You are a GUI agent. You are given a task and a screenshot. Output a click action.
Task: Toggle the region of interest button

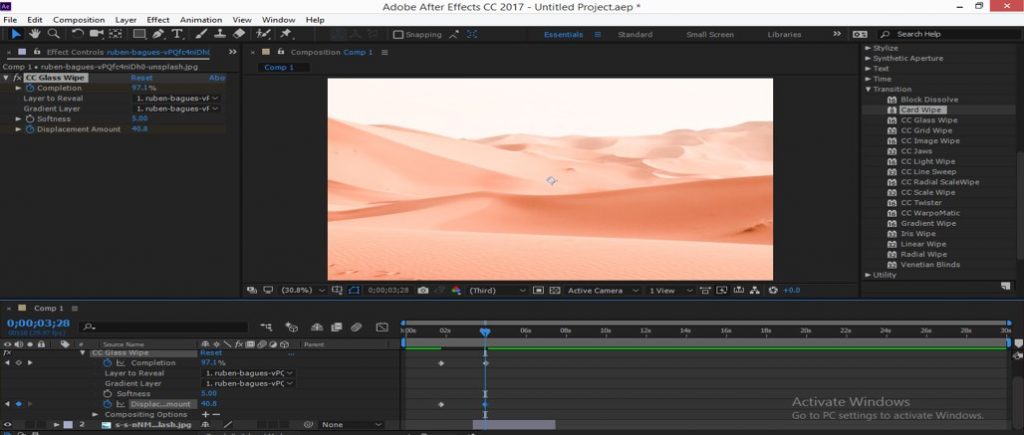pos(539,290)
